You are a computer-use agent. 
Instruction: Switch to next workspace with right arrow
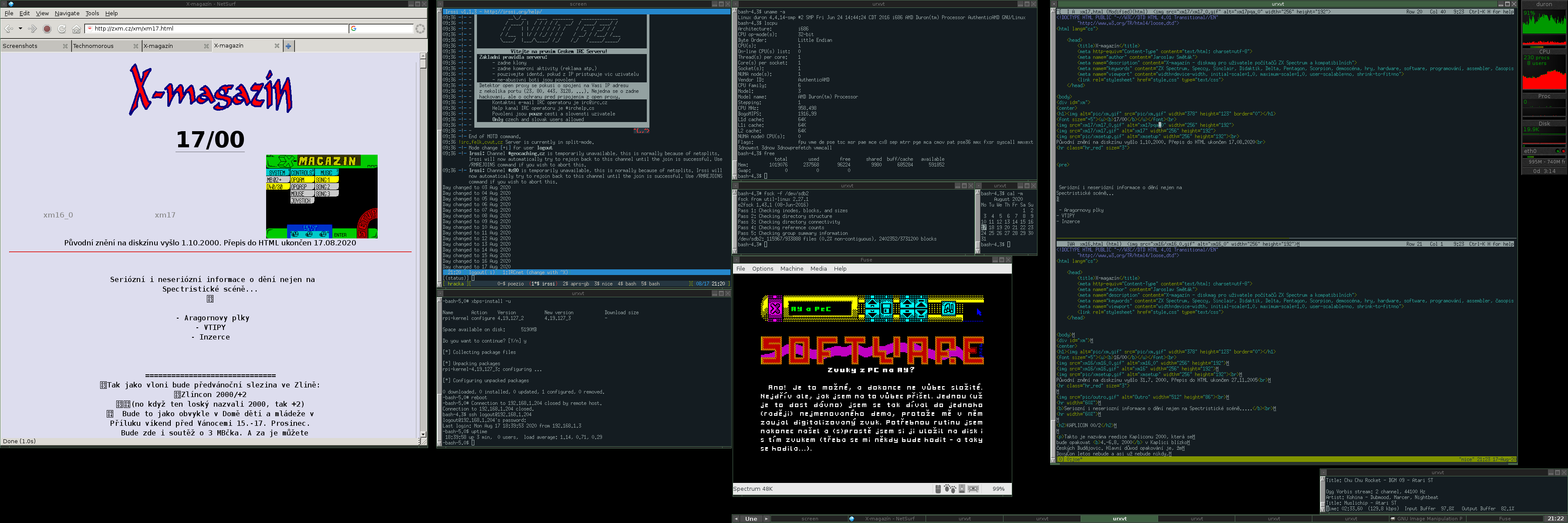click(x=766, y=519)
